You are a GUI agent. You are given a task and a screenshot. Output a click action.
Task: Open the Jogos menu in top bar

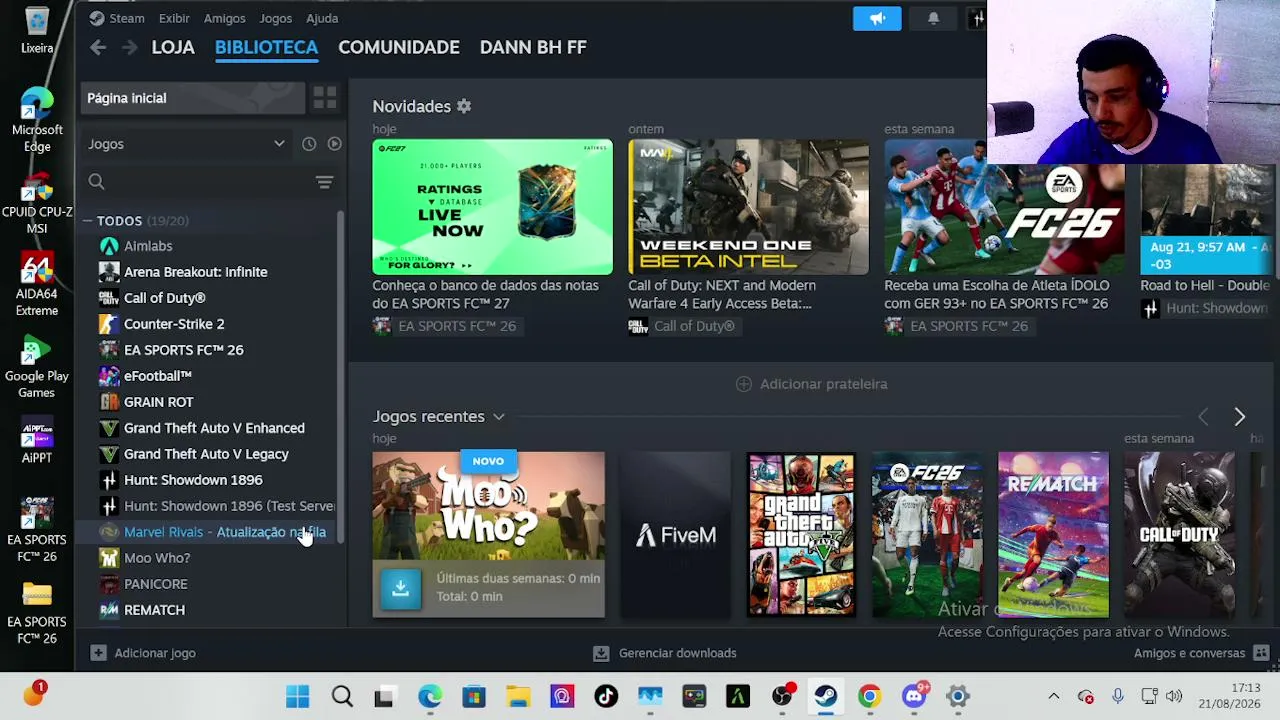pyautogui.click(x=275, y=18)
